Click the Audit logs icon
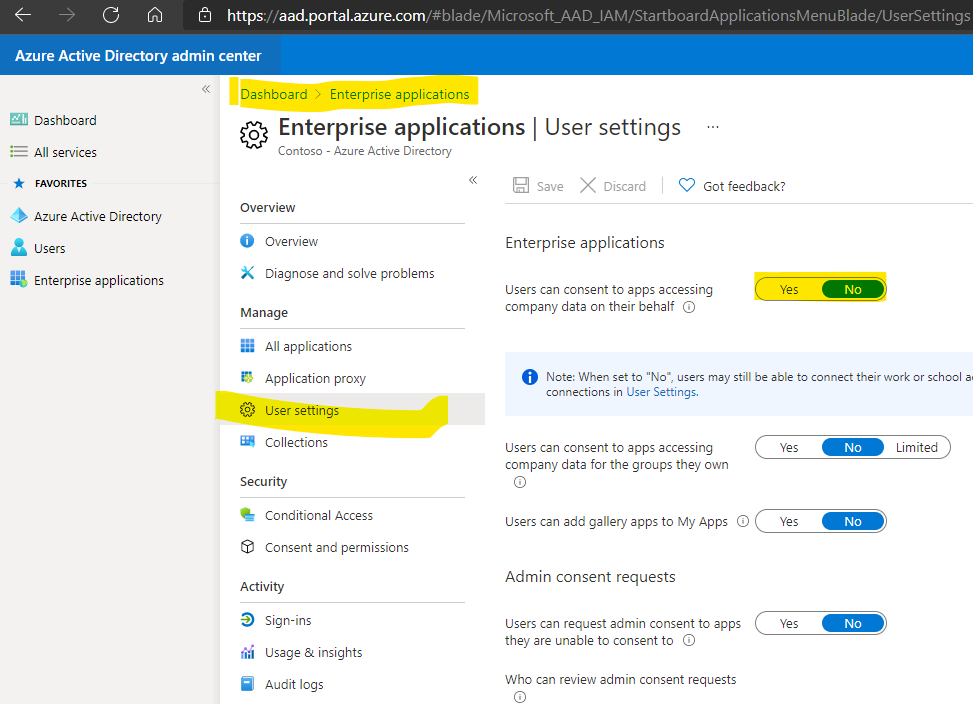Image resolution: width=973 pixels, height=704 pixels. [x=247, y=684]
